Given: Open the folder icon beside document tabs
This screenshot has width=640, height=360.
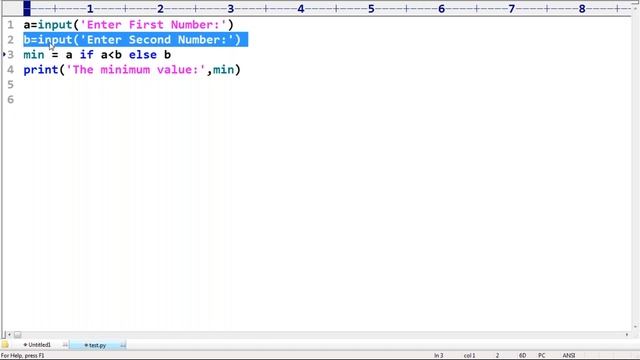Looking at the screenshot, I should [x=5, y=345].
